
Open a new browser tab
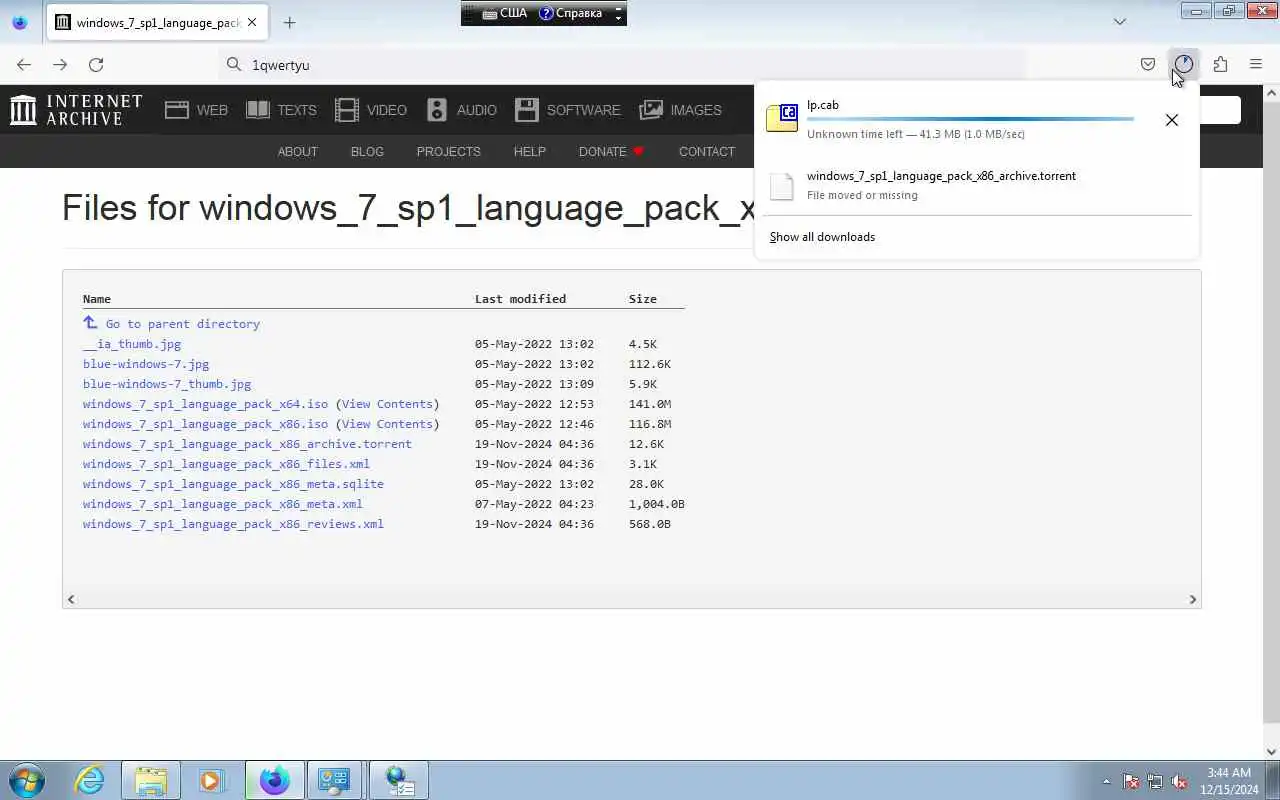point(289,22)
